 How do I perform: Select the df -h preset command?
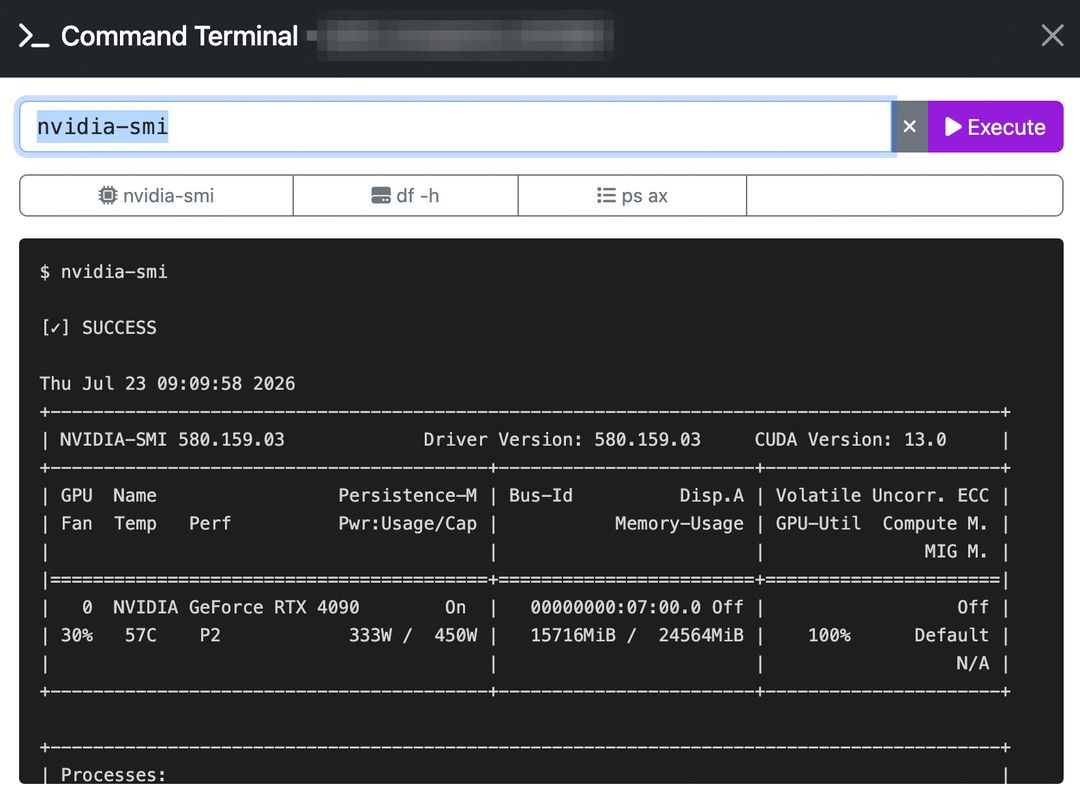(406, 196)
